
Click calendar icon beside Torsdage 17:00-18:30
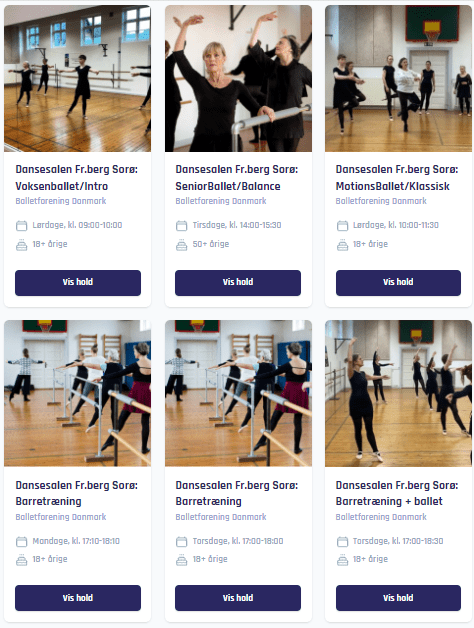pos(342,541)
